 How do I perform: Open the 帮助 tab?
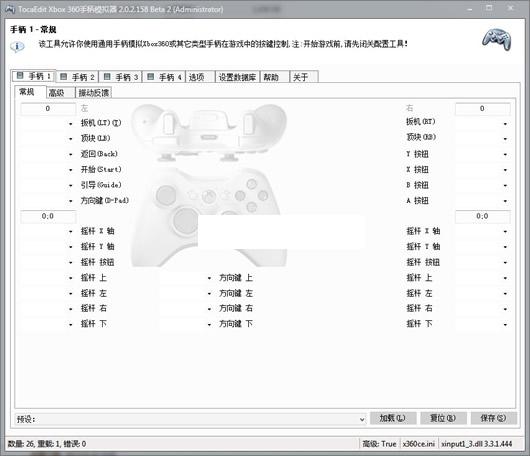[274, 77]
